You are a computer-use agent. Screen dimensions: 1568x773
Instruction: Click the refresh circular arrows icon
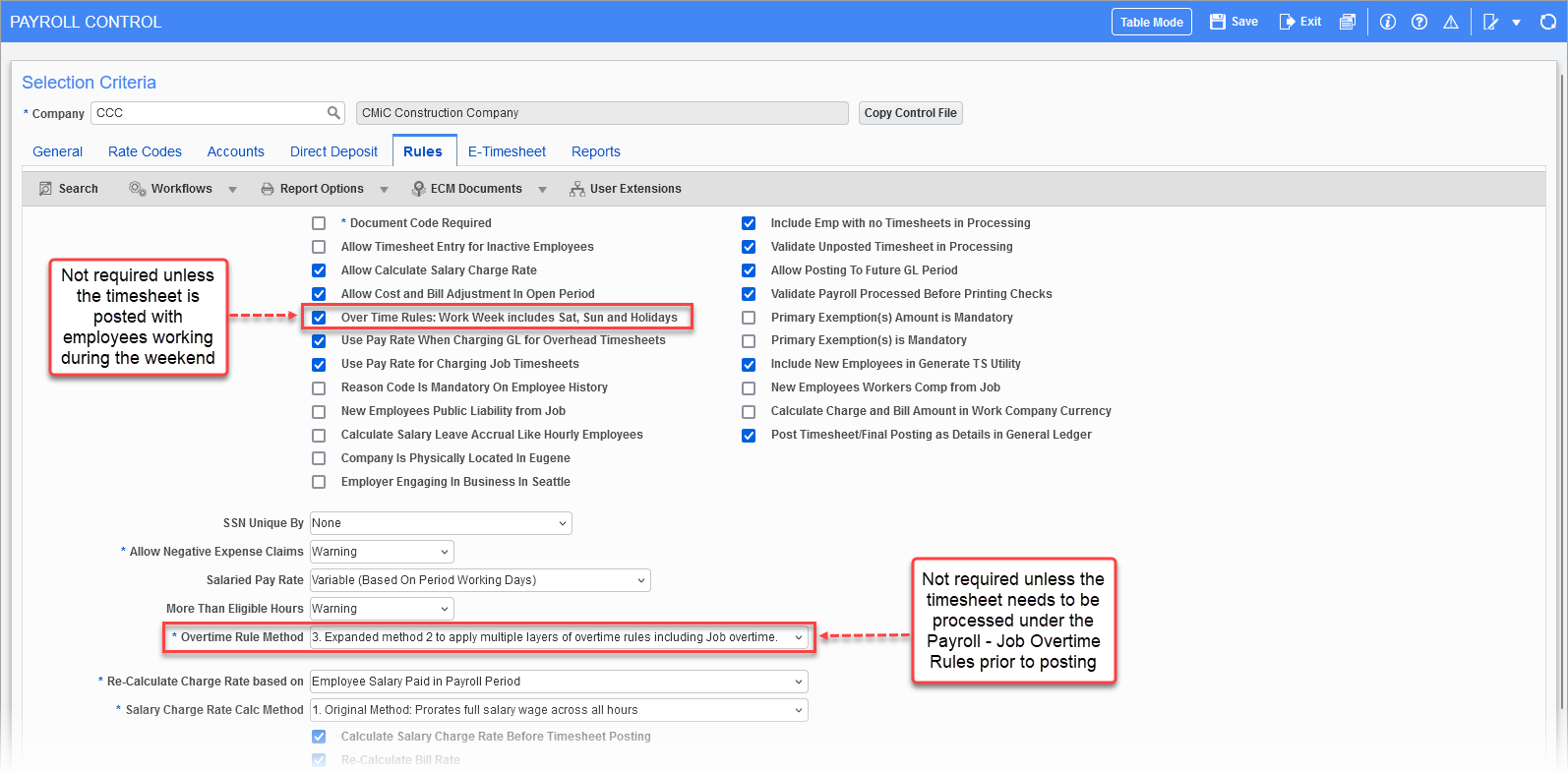click(x=1548, y=22)
